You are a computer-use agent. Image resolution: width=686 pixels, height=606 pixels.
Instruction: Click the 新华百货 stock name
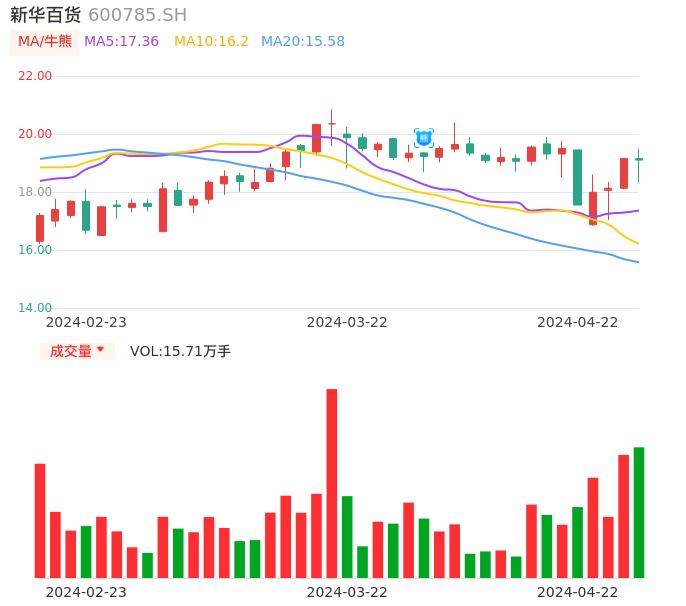coord(45,15)
